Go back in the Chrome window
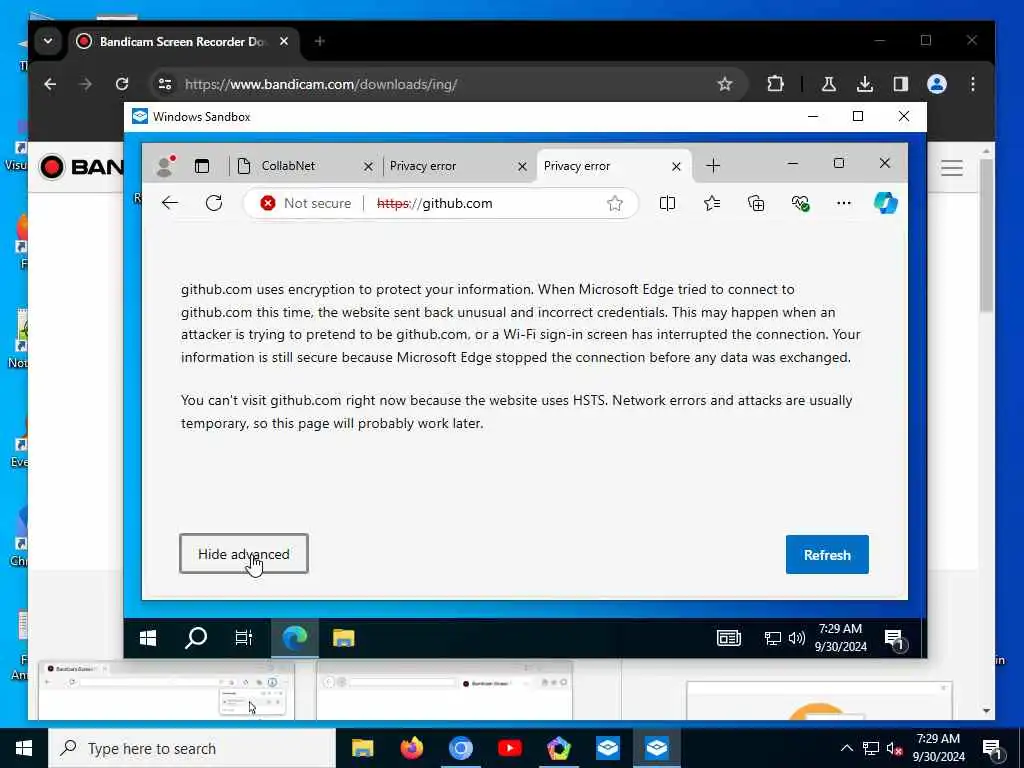The height and width of the screenshot is (768, 1024). coord(50,84)
